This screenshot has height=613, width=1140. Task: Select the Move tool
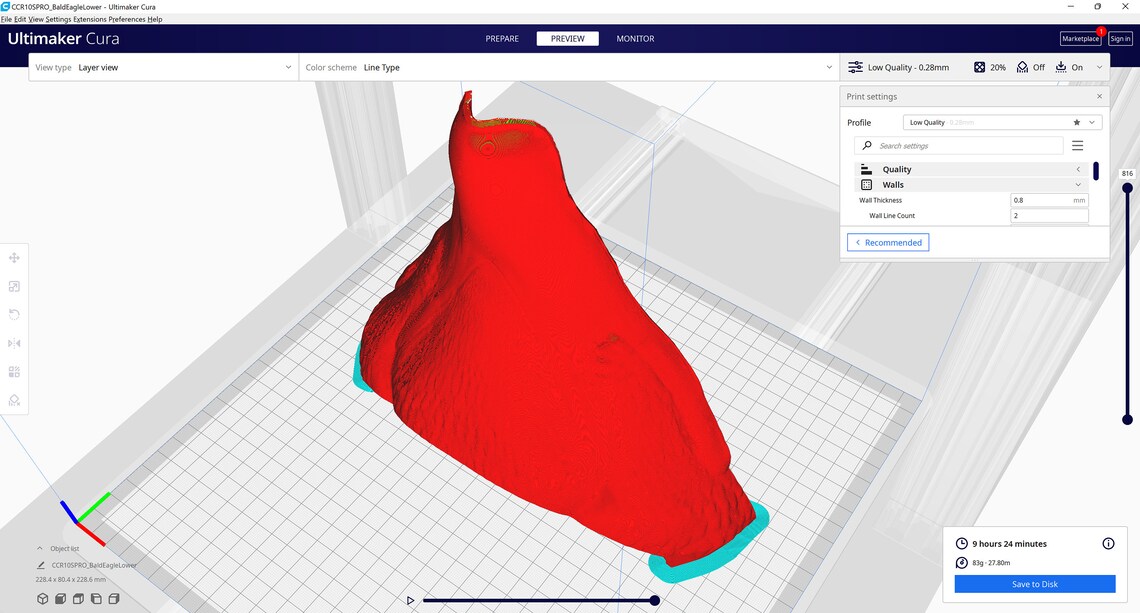click(14, 257)
